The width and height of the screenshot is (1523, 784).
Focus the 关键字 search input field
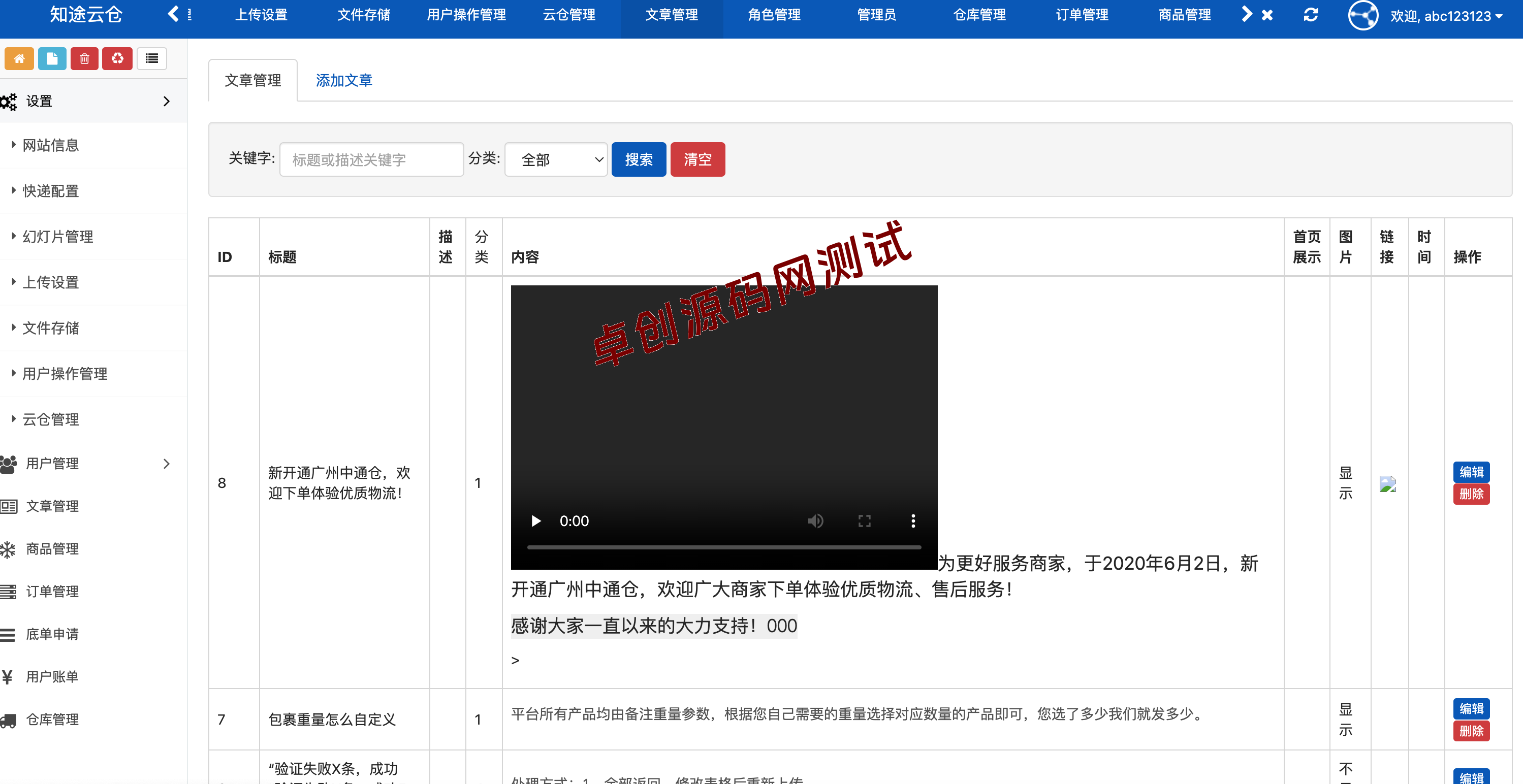click(371, 159)
